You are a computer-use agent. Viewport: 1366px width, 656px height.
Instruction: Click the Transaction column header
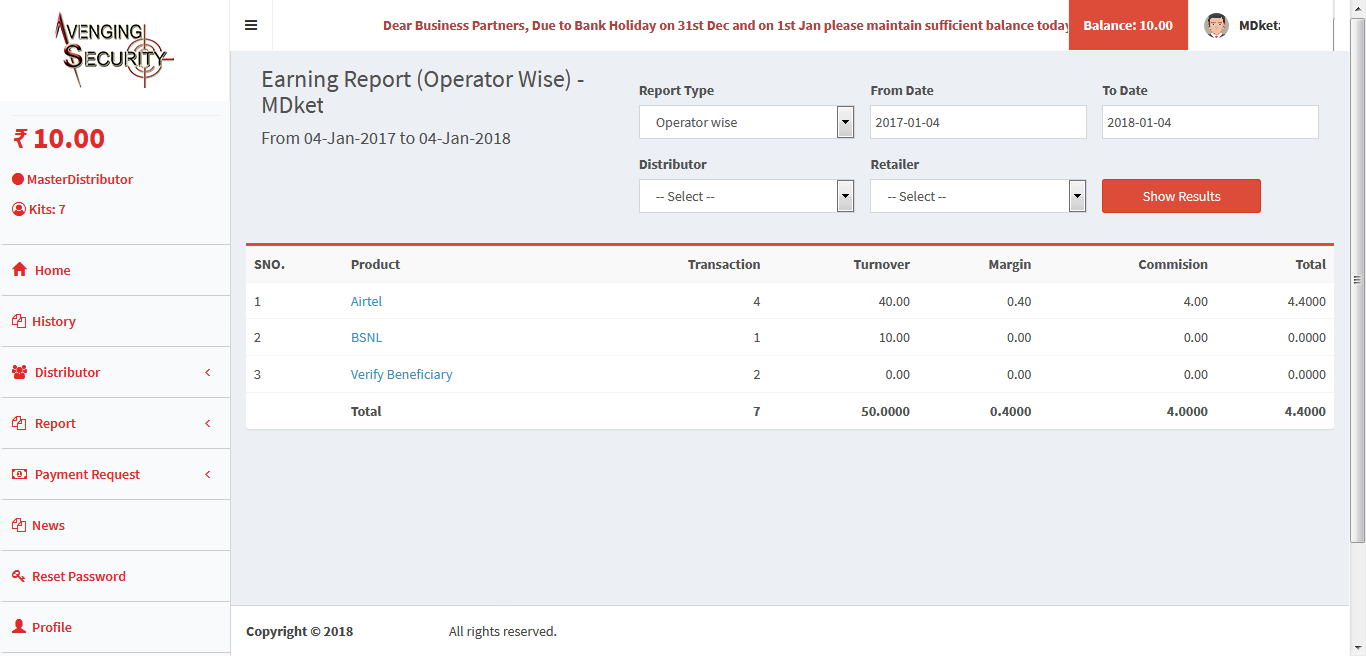click(724, 264)
